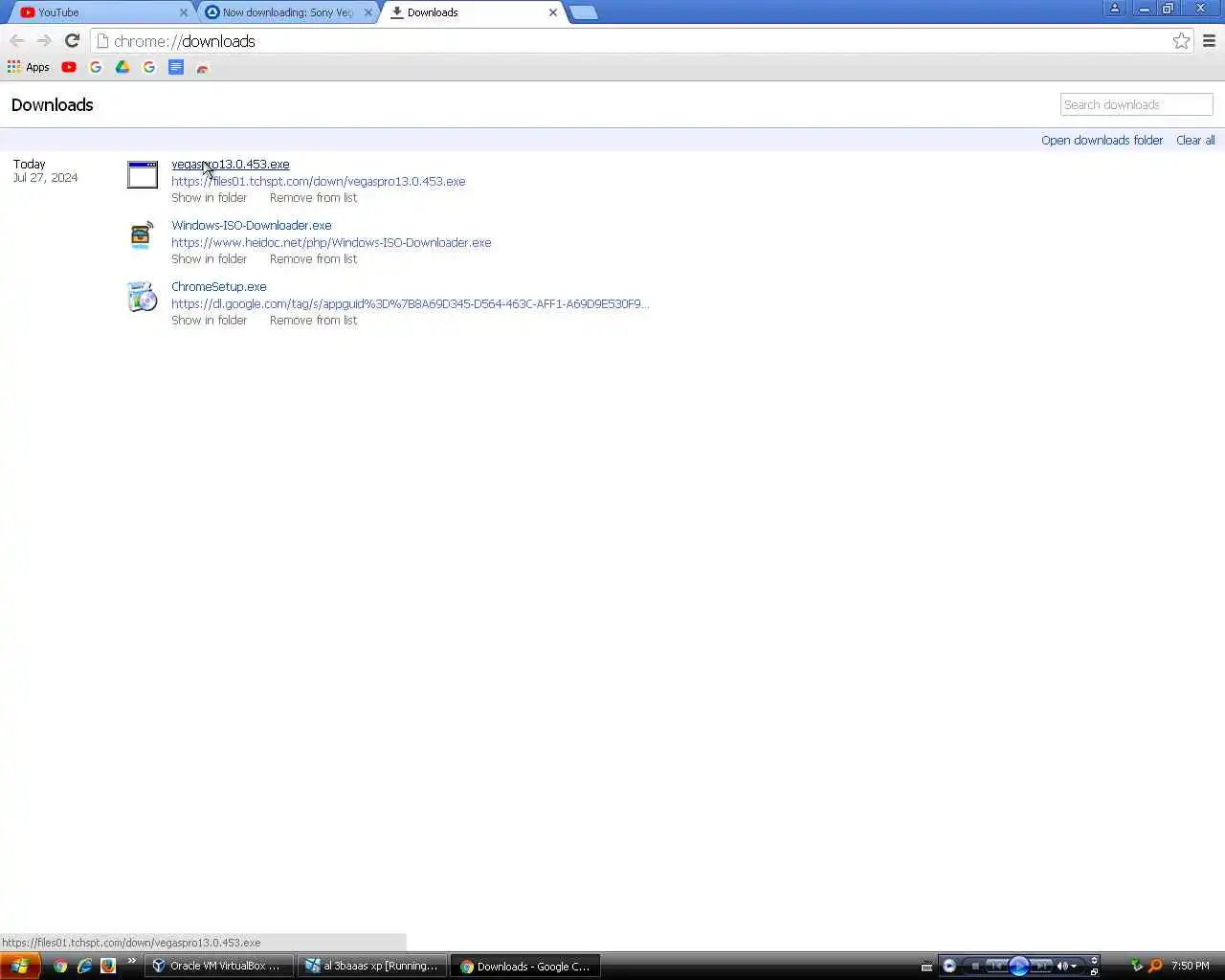Click the ChromeSetup.exe installer icon
Image resolution: width=1225 pixels, height=980 pixels.
(x=142, y=297)
